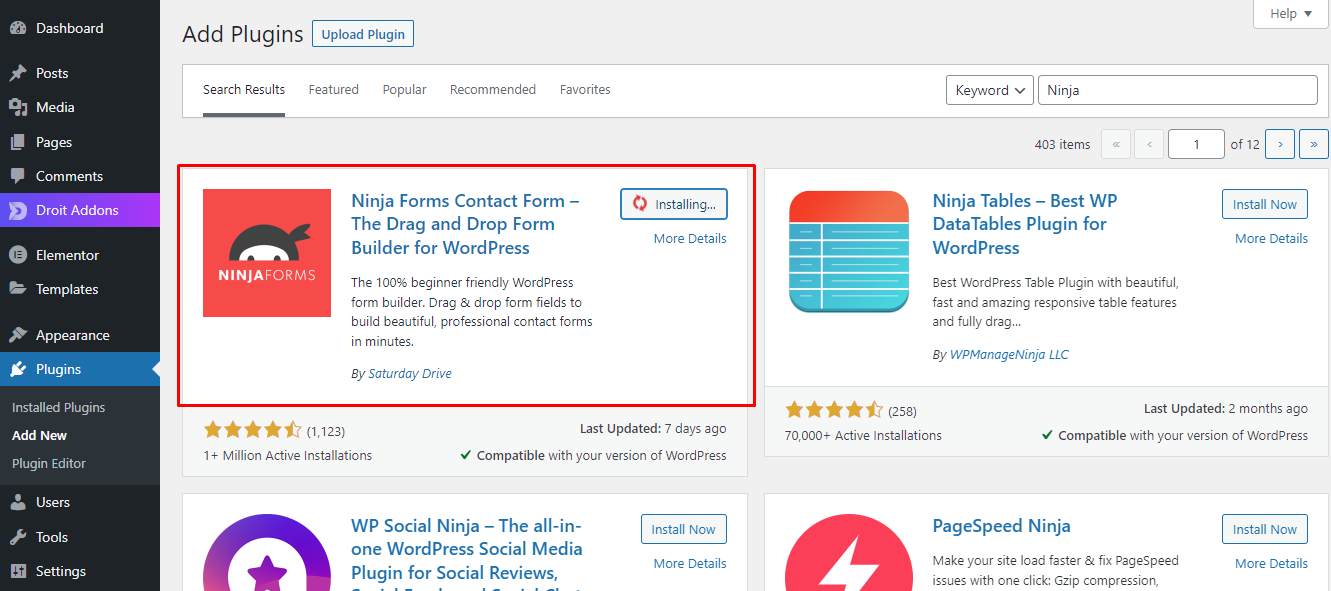The height and width of the screenshot is (591, 1331).
Task: Expand the Help panel
Action: [x=1291, y=14]
